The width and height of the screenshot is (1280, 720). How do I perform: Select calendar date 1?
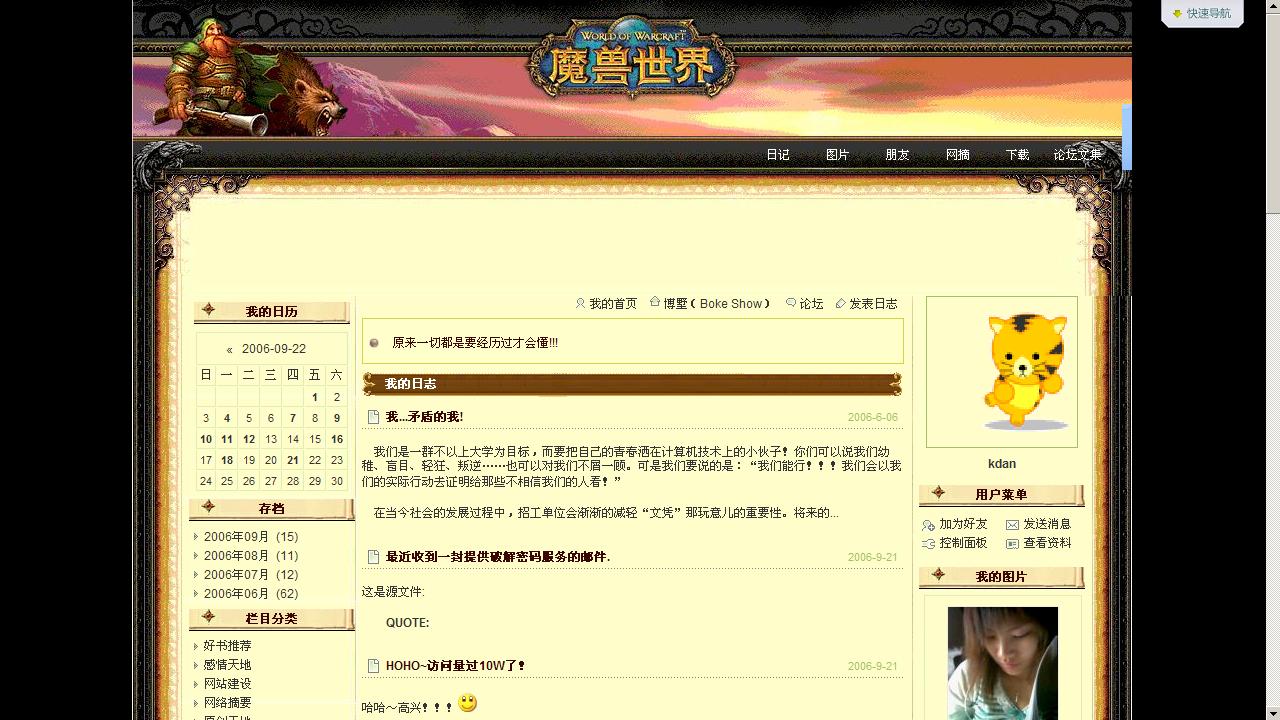(315, 397)
